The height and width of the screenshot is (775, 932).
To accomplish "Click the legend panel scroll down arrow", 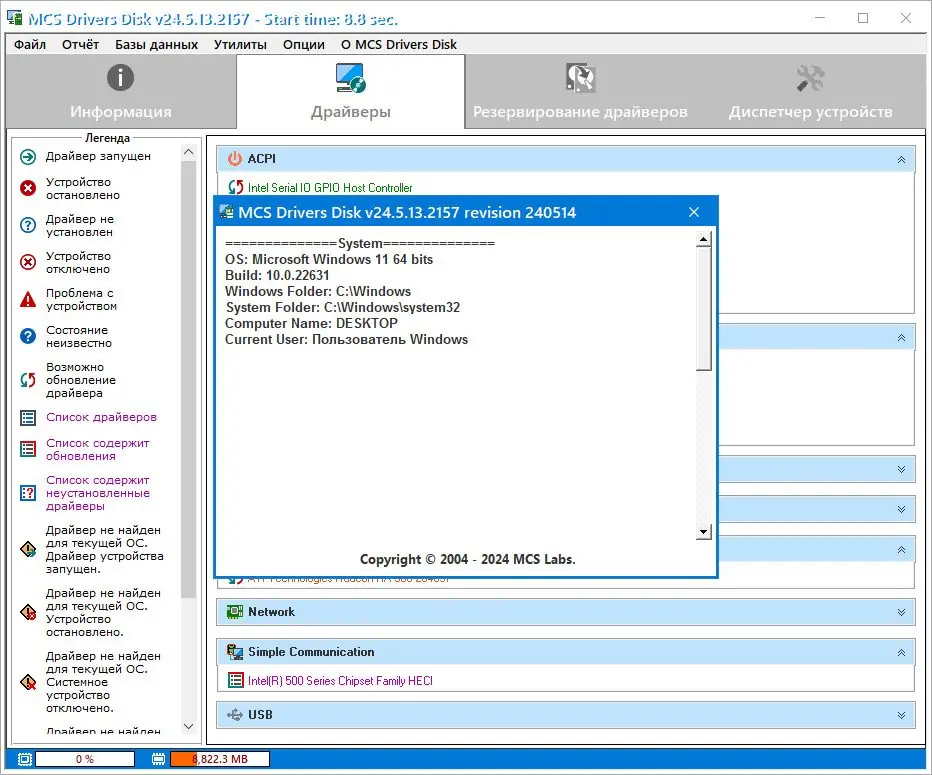I will pyautogui.click(x=188, y=726).
